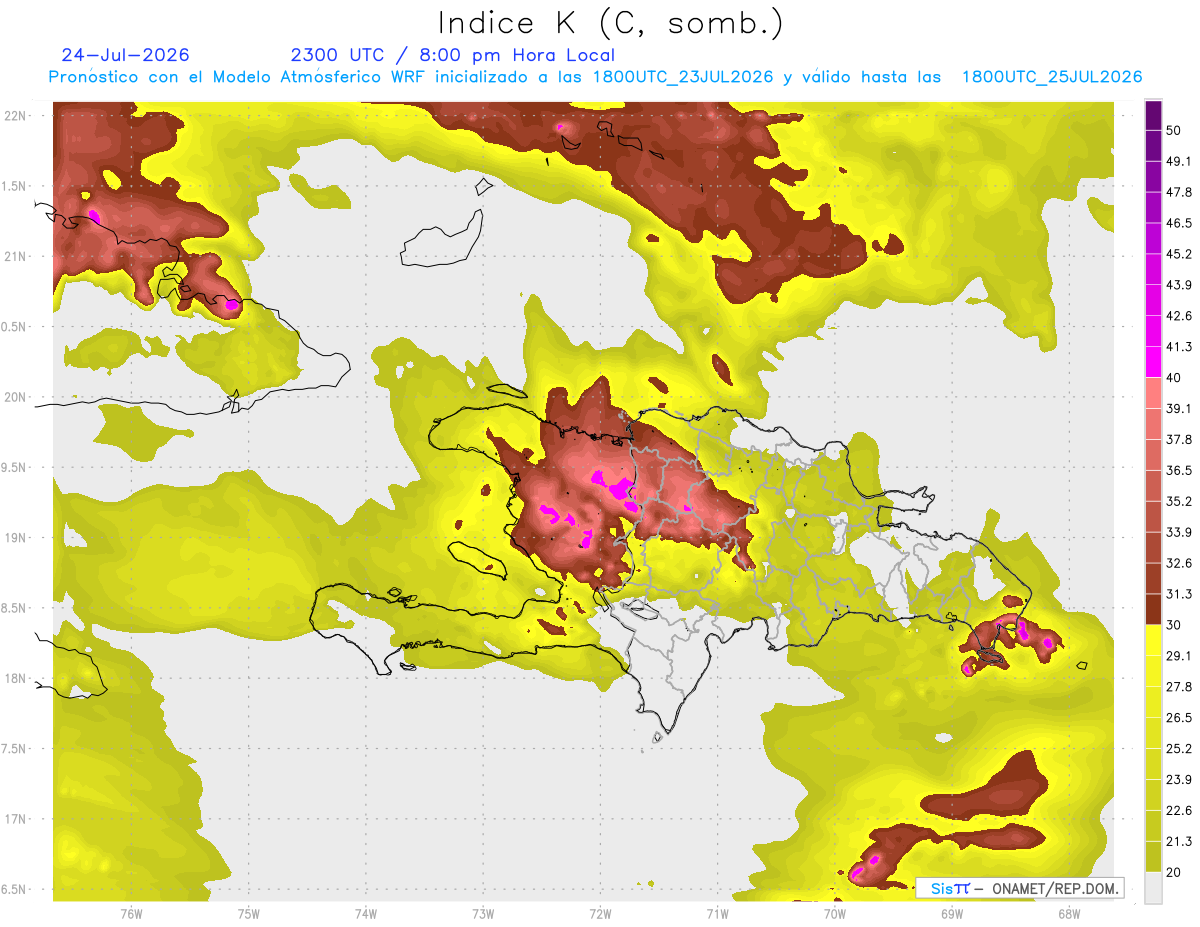Pick the dark brown swatch between 30 and 31.3
The image size is (1200, 927).
(1153, 609)
